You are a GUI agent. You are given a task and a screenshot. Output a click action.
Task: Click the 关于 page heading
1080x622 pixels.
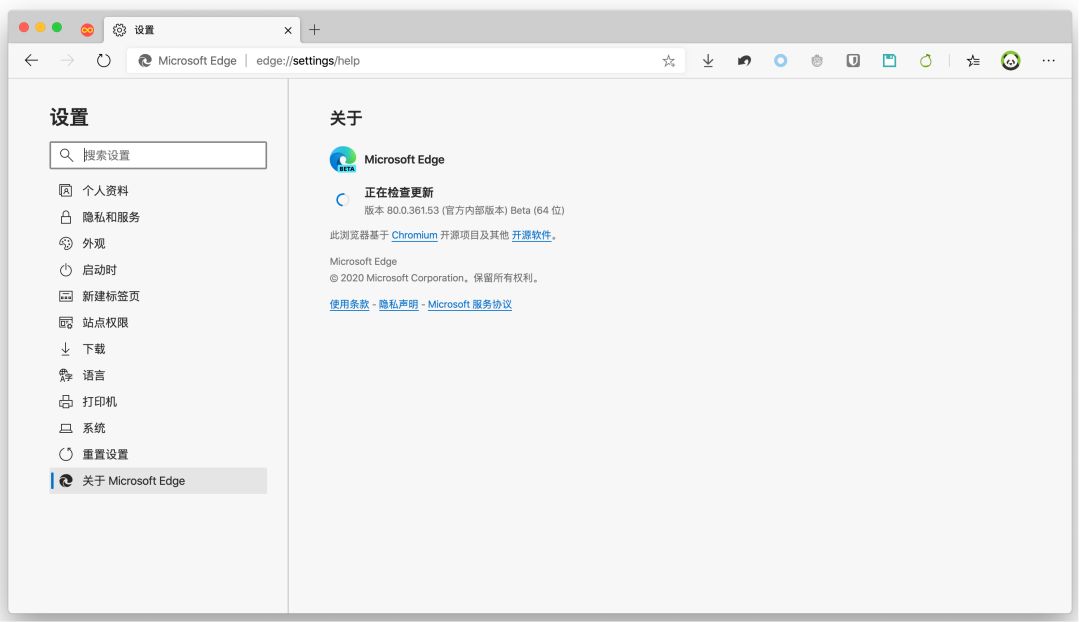tap(346, 118)
